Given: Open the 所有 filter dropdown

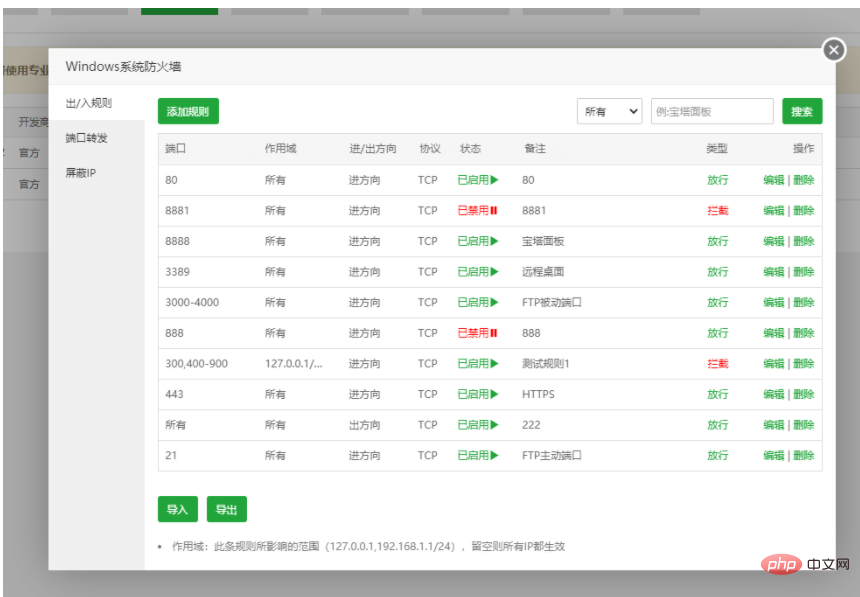Looking at the screenshot, I should [609, 111].
